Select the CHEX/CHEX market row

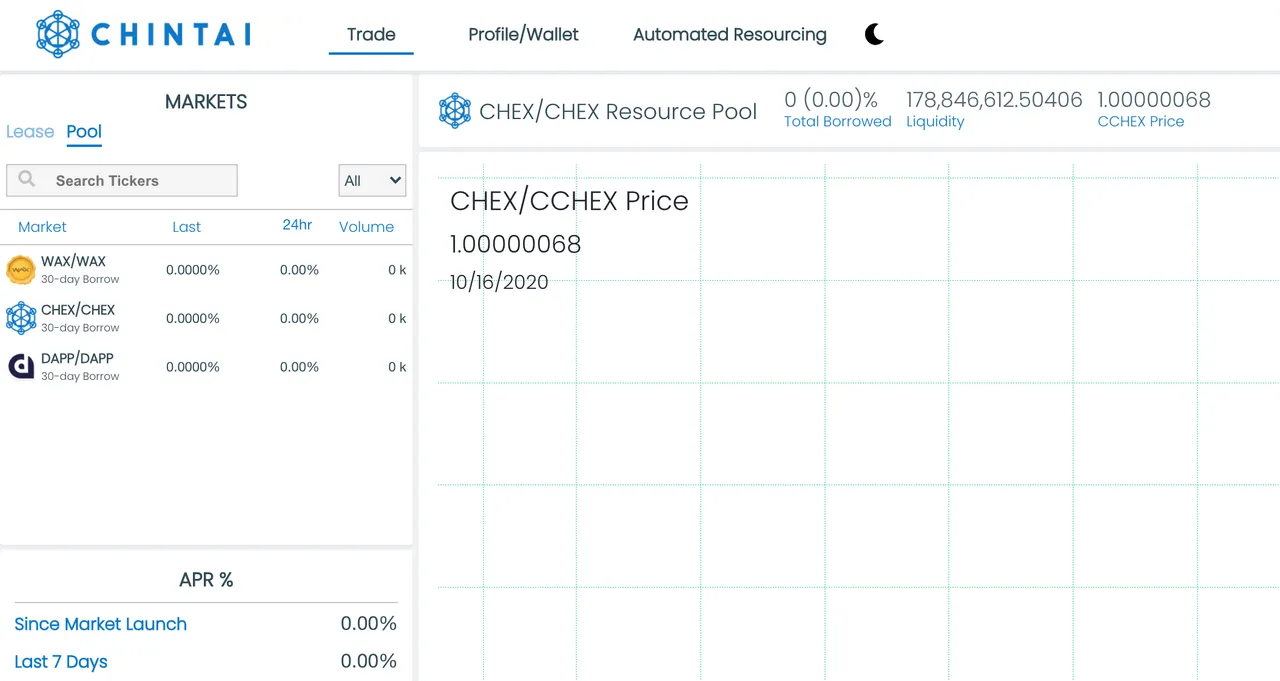pos(206,318)
